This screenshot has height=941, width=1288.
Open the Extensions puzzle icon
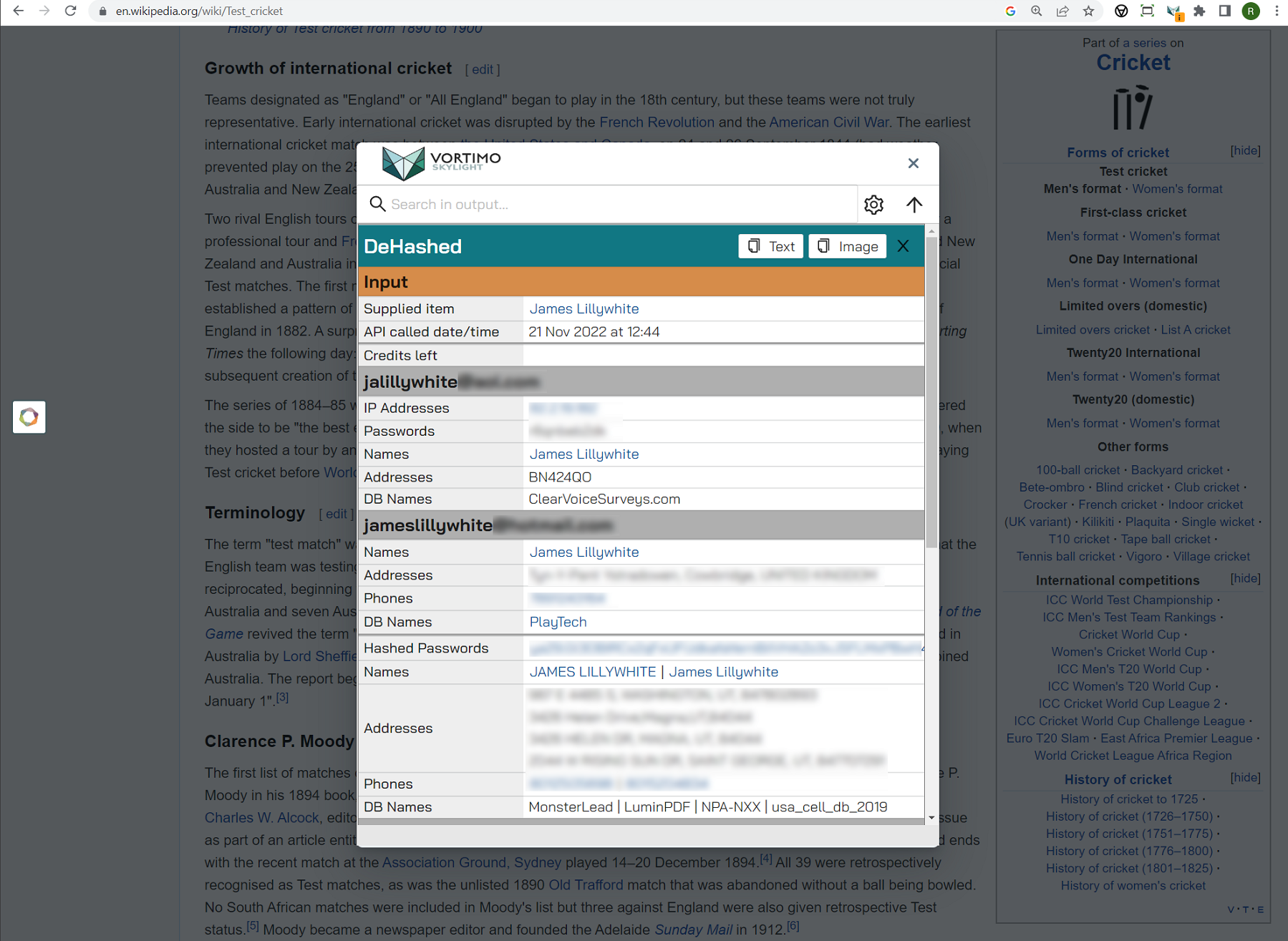1199,11
